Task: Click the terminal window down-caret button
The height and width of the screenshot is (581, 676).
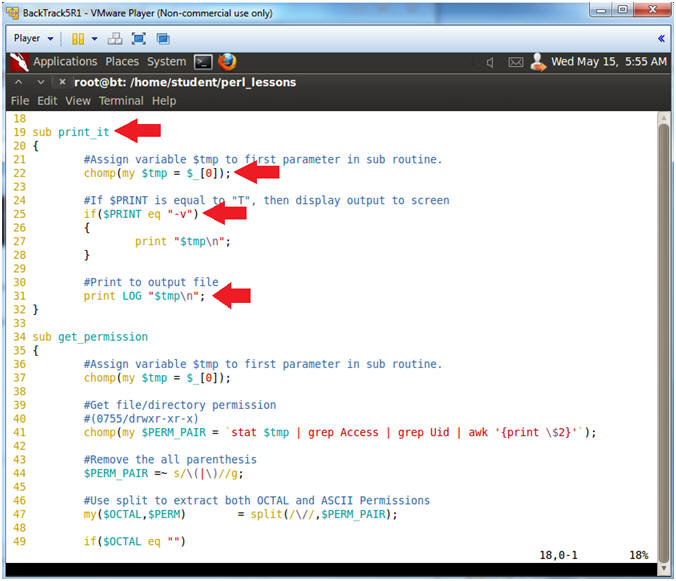Action: pyautogui.click(x=41, y=82)
